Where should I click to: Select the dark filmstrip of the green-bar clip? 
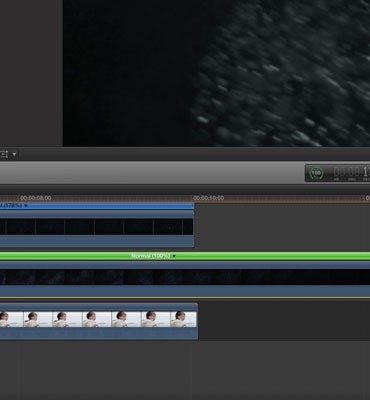(185, 277)
